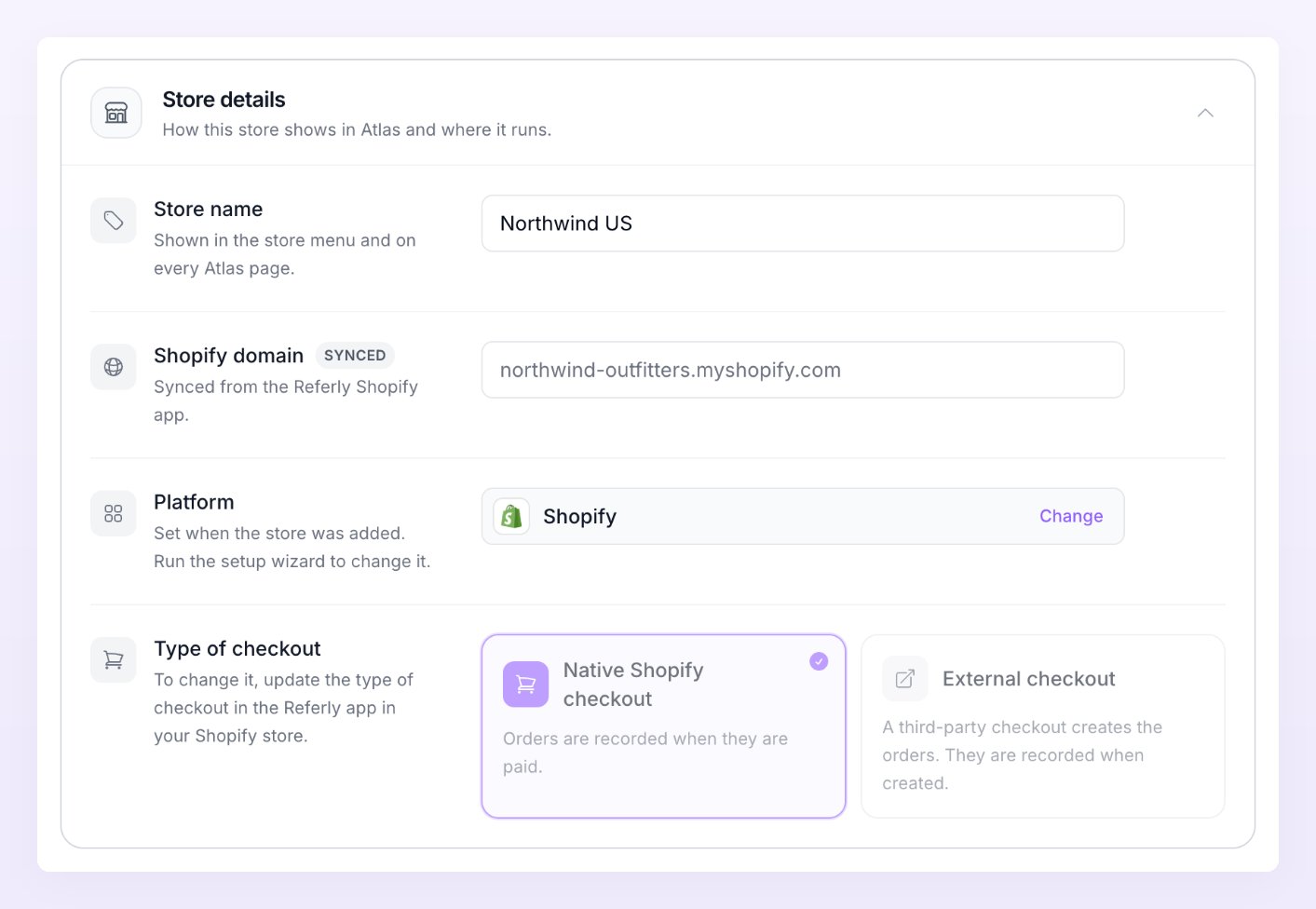Click the tag icon next to Store name

(114, 221)
